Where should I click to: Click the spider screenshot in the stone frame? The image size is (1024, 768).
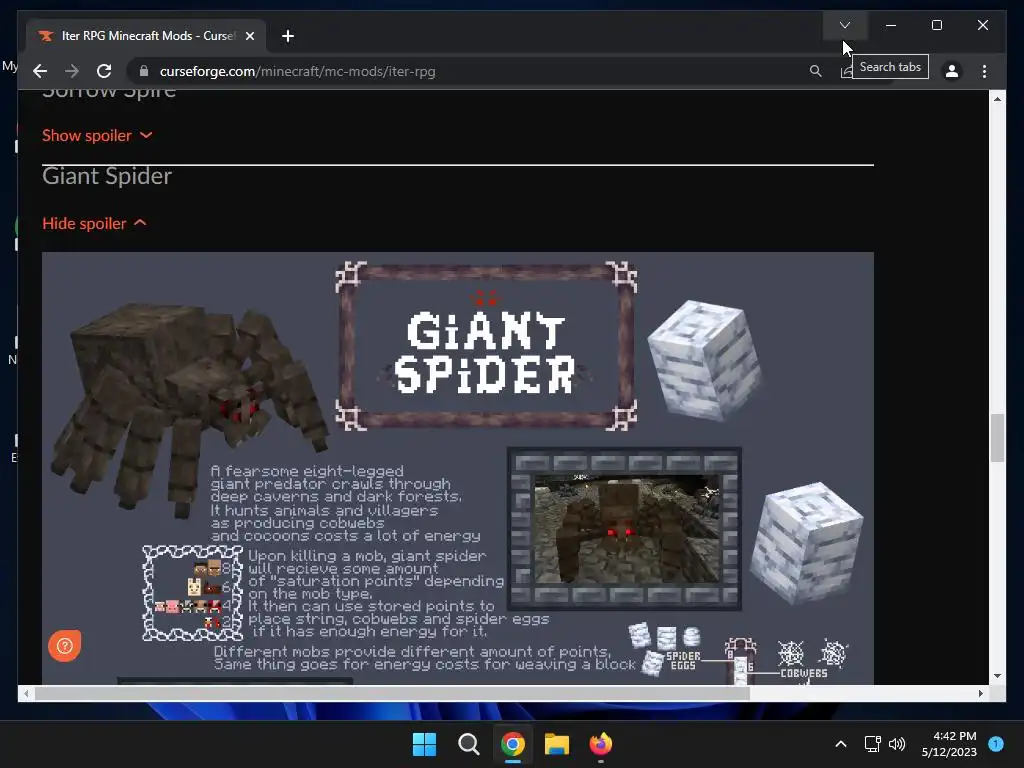[624, 528]
